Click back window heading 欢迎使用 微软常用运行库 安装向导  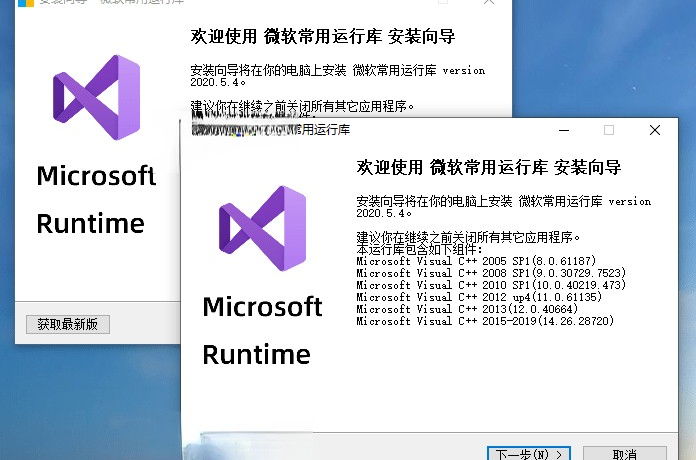coord(323,36)
